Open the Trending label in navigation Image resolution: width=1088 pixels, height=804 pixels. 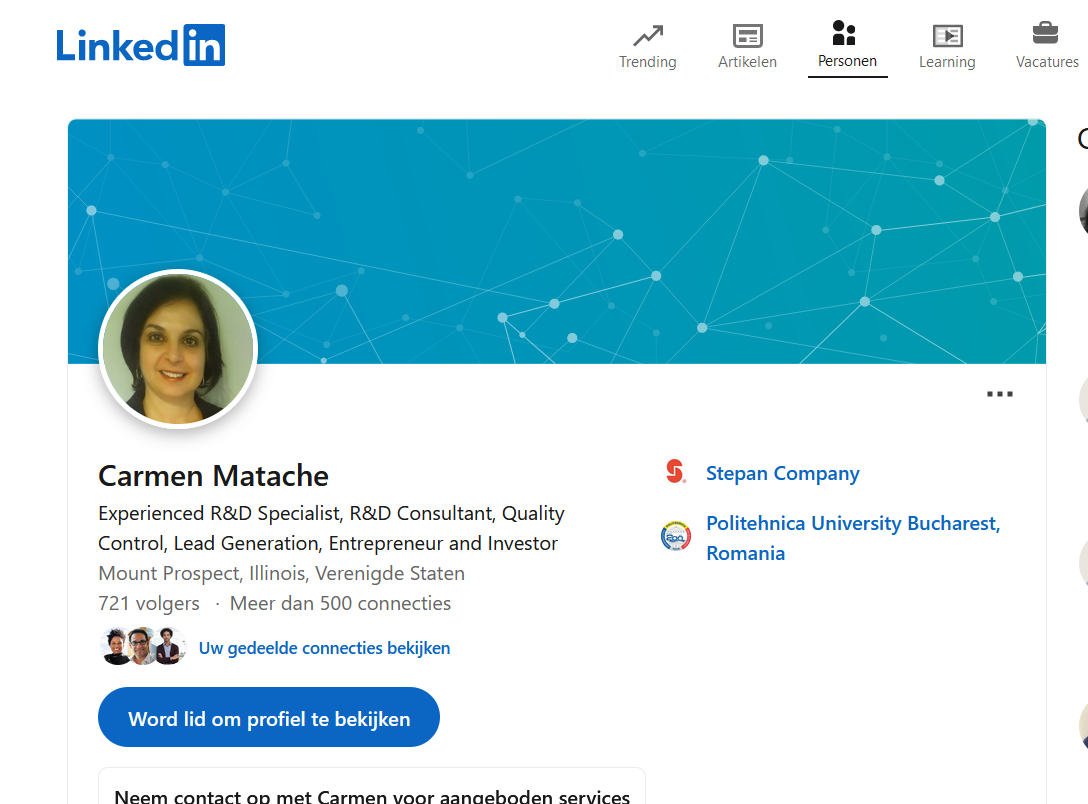[647, 62]
